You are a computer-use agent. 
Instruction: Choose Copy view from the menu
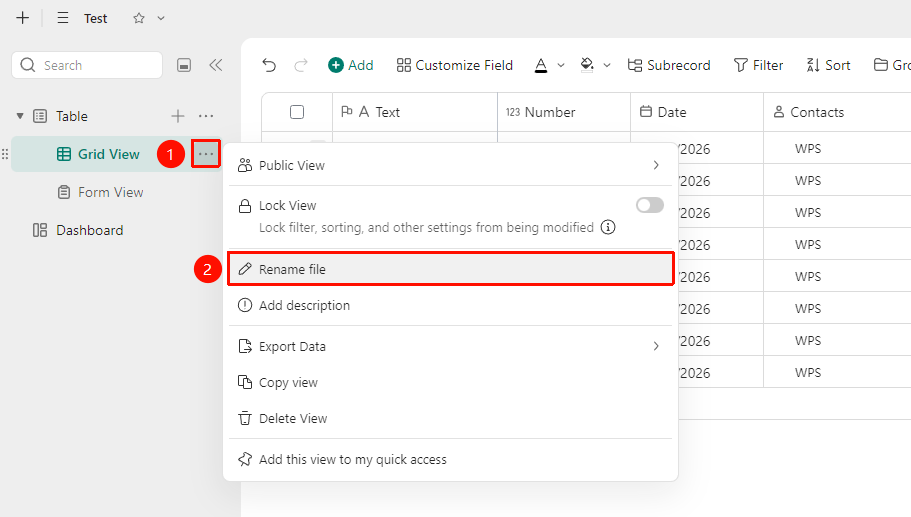point(450,383)
